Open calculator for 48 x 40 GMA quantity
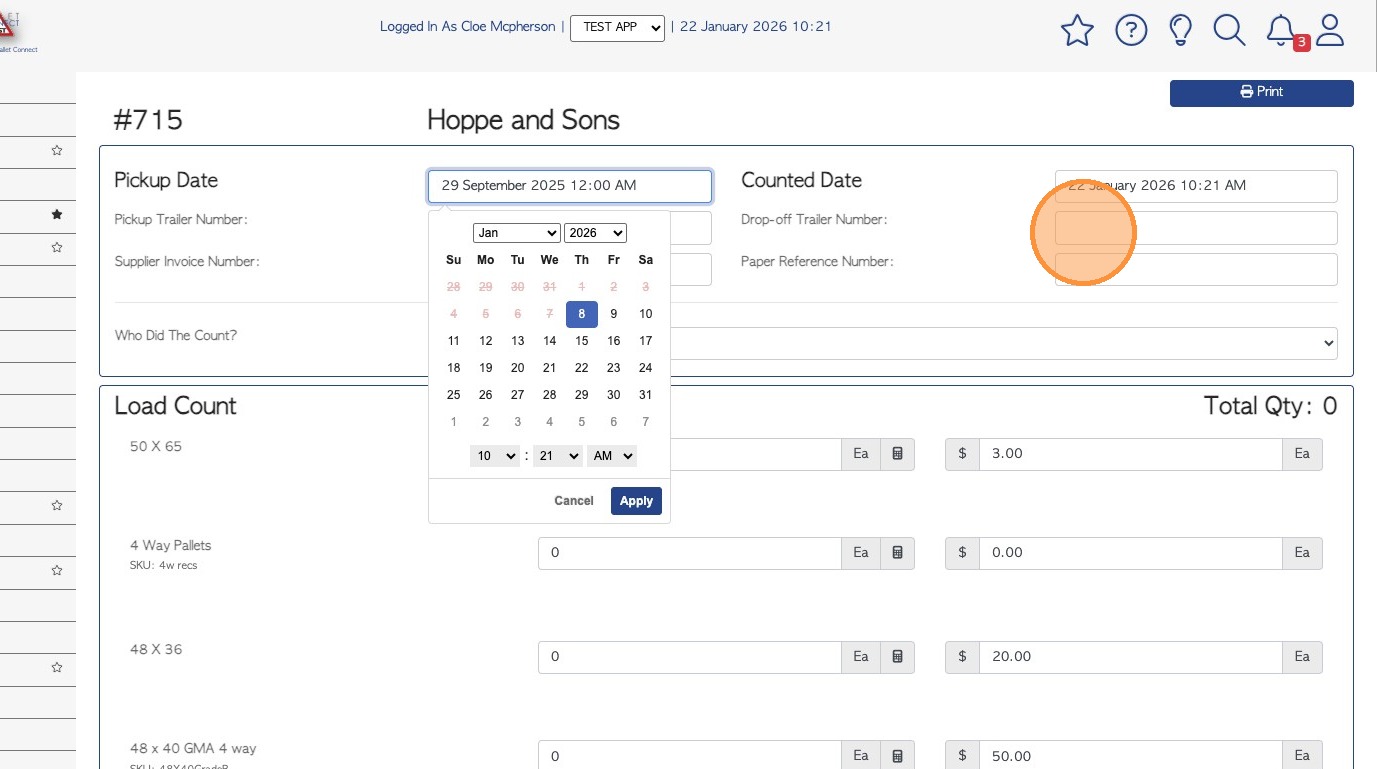The image size is (1377, 769). [897, 756]
